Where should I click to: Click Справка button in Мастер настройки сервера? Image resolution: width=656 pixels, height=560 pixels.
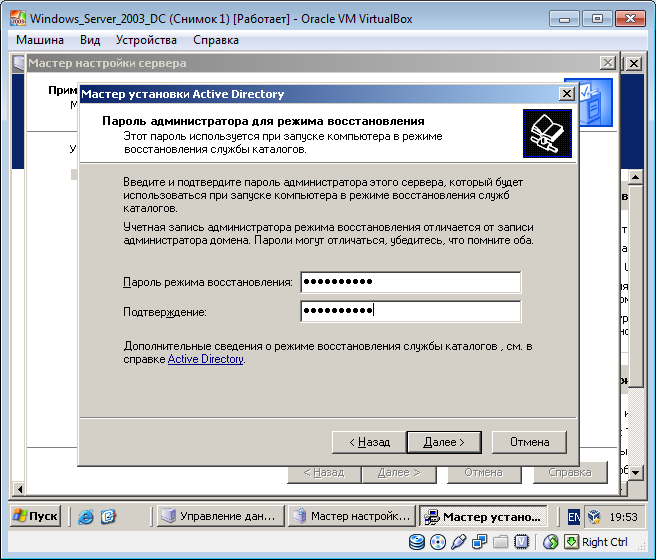click(x=570, y=473)
